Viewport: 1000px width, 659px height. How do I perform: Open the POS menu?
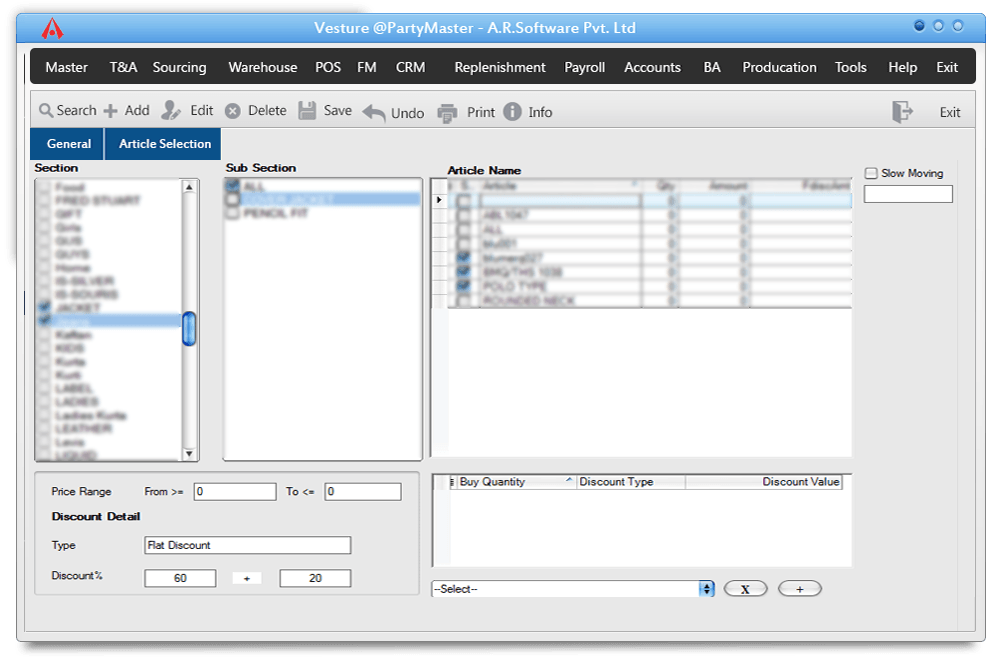[x=328, y=67]
